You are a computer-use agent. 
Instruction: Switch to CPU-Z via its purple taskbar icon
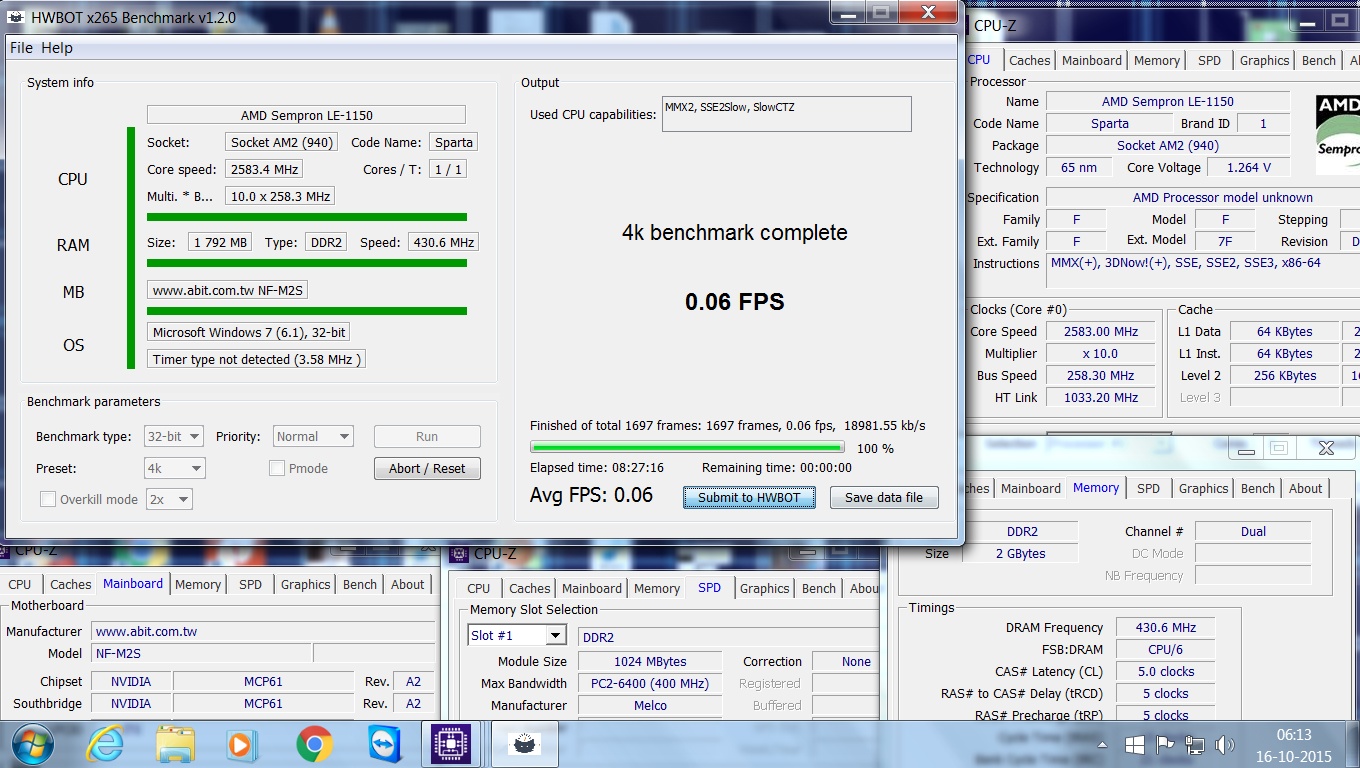click(451, 745)
